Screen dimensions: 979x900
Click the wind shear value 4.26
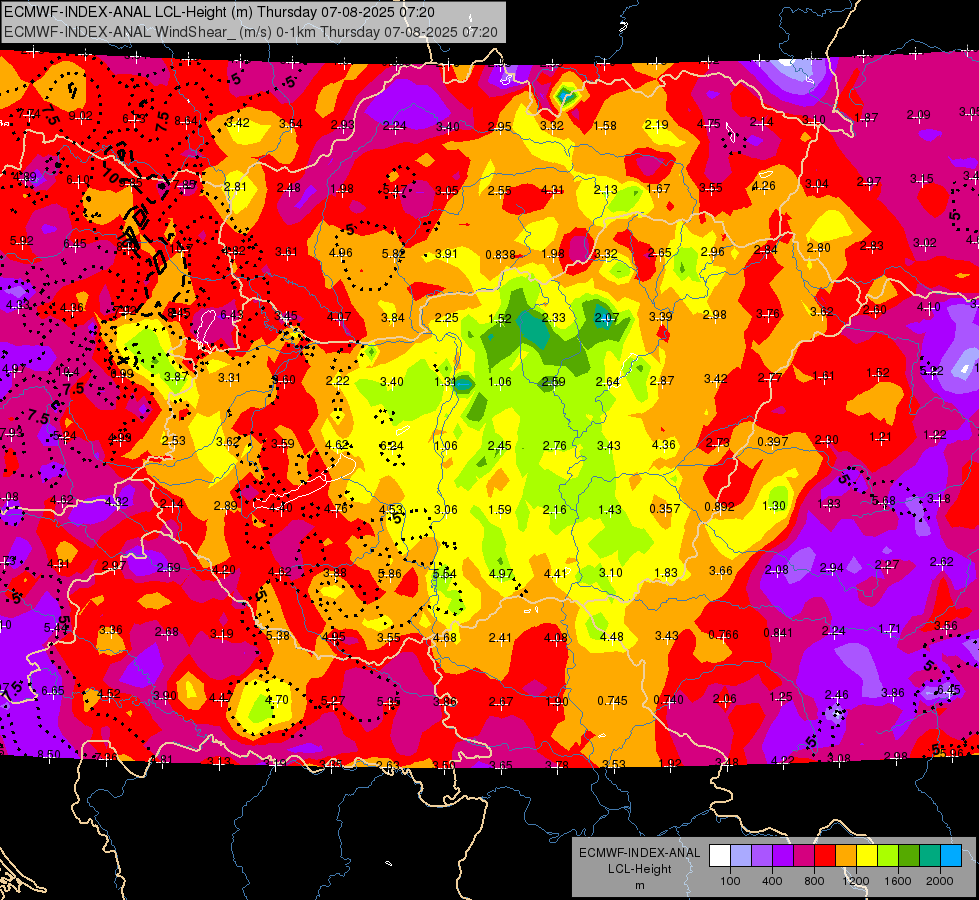point(764,185)
